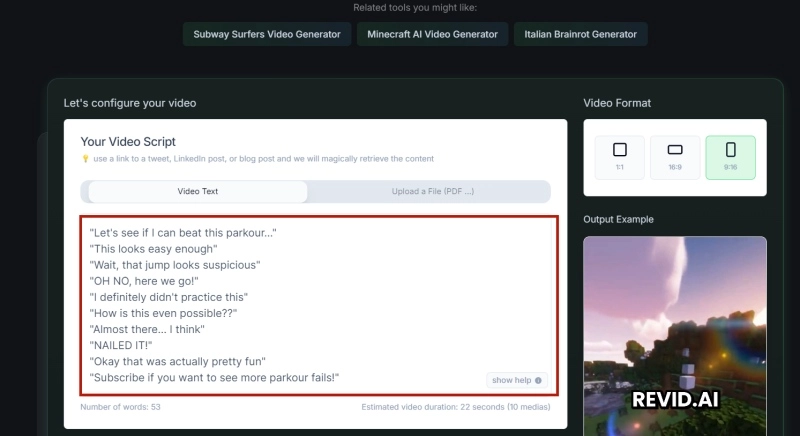Click "Related tools you might like:" text
The height and width of the screenshot is (436, 800).
click(415, 8)
